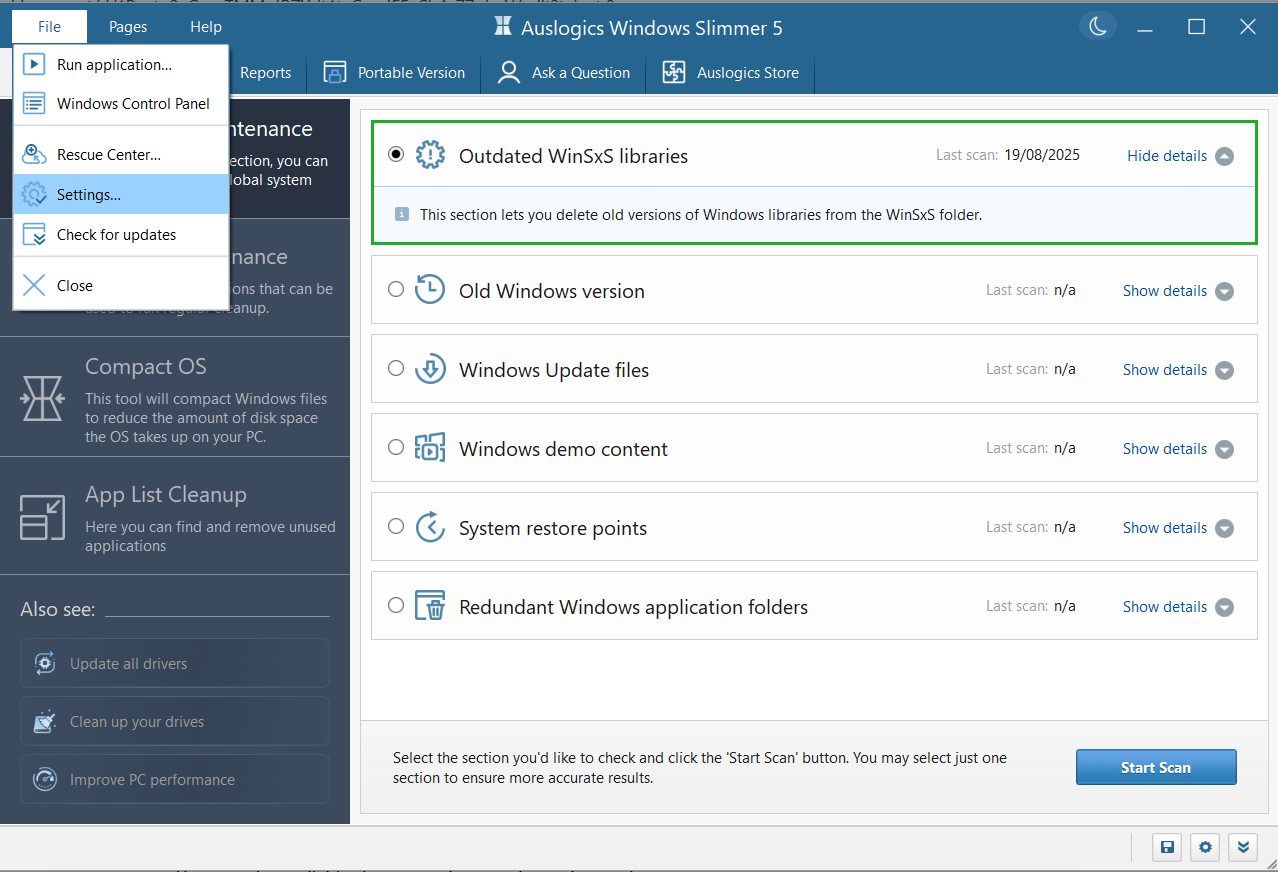Select the Old Windows version radio button
Screen dimensions: 1278x872
396,289
